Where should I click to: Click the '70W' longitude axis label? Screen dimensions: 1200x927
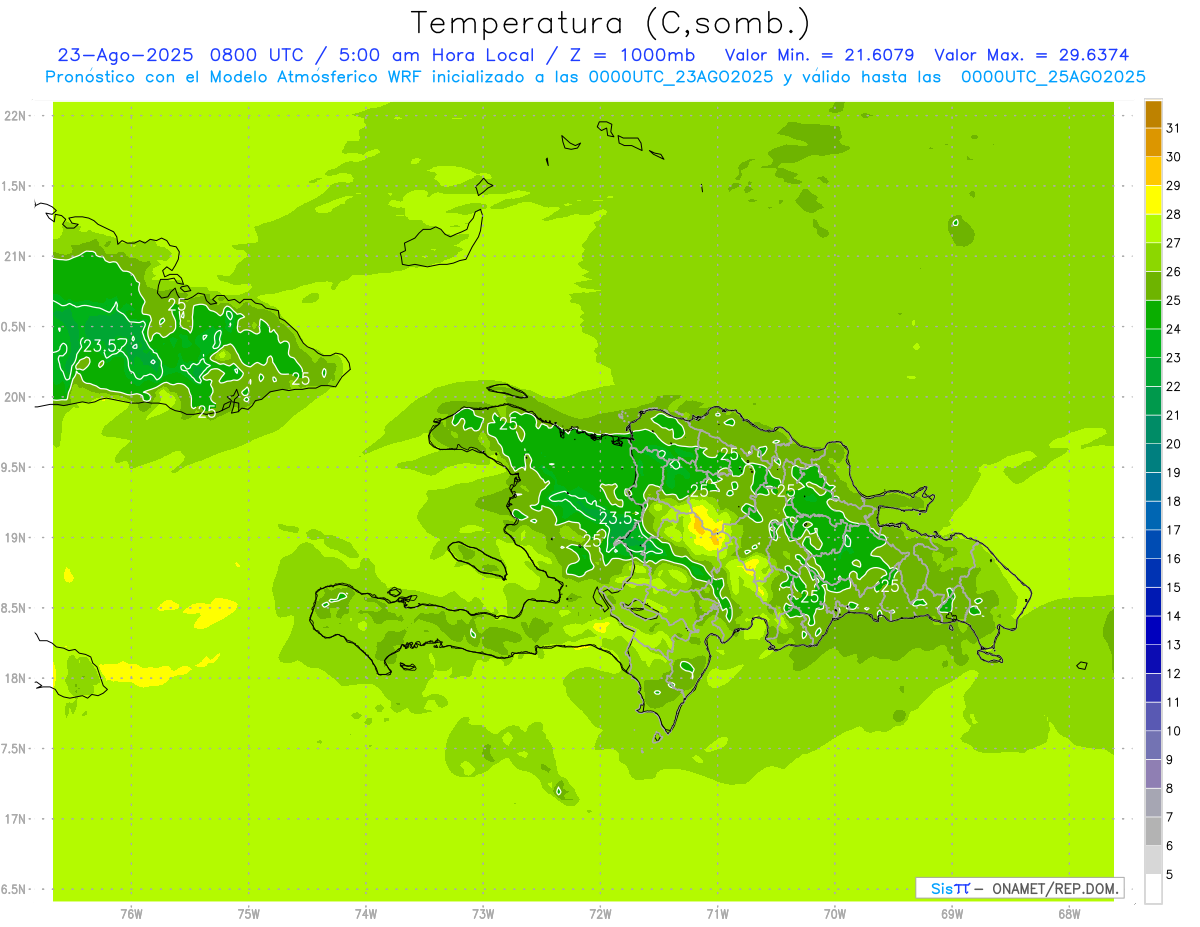(x=835, y=913)
